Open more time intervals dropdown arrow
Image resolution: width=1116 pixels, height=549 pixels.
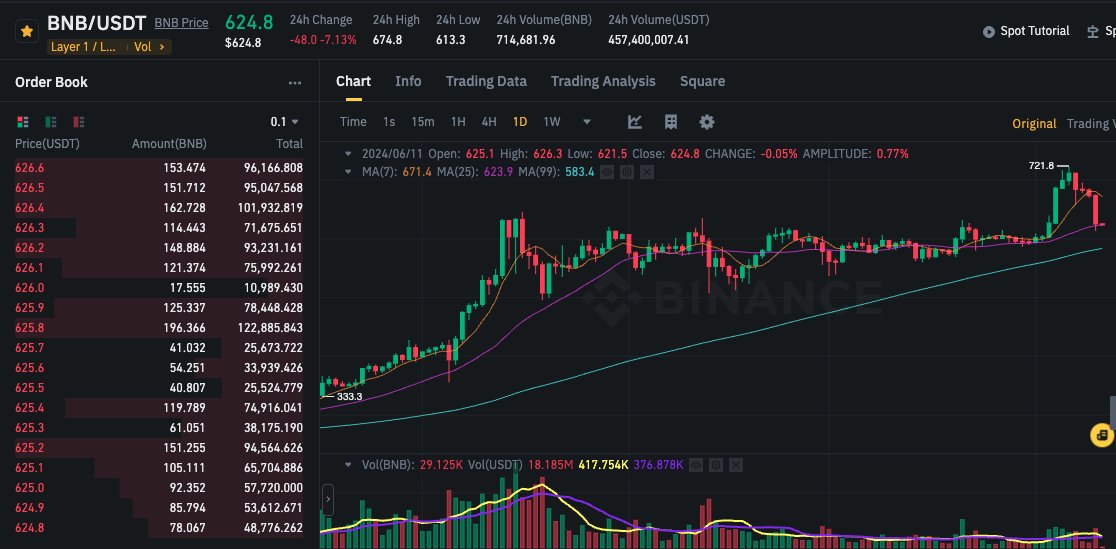click(587, 122)
